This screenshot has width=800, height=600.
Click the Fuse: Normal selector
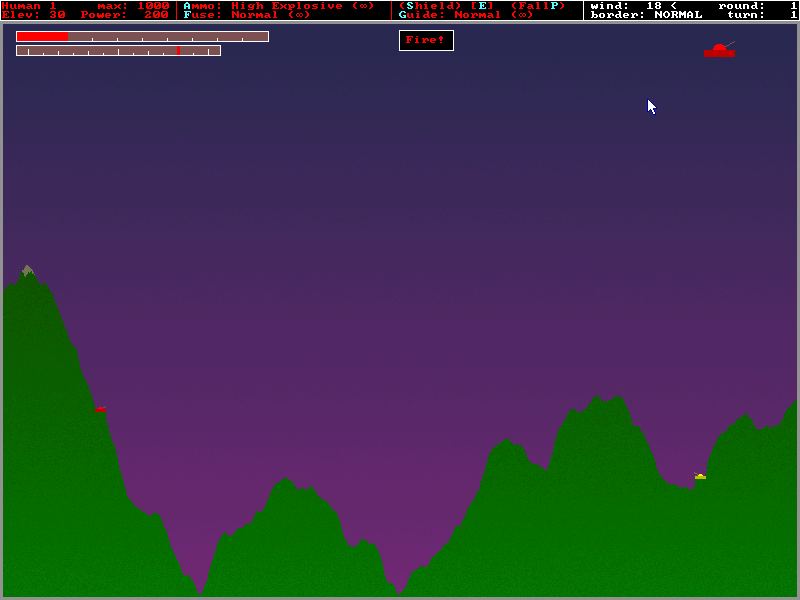click(246, 15)
